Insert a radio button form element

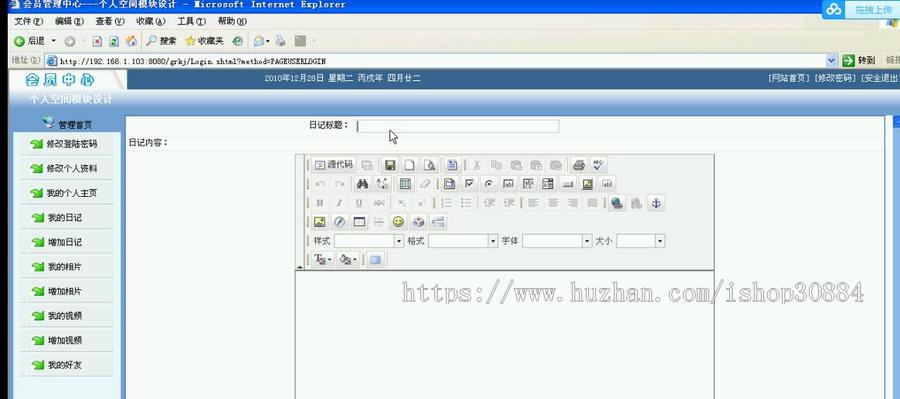(x=489, y=184)
